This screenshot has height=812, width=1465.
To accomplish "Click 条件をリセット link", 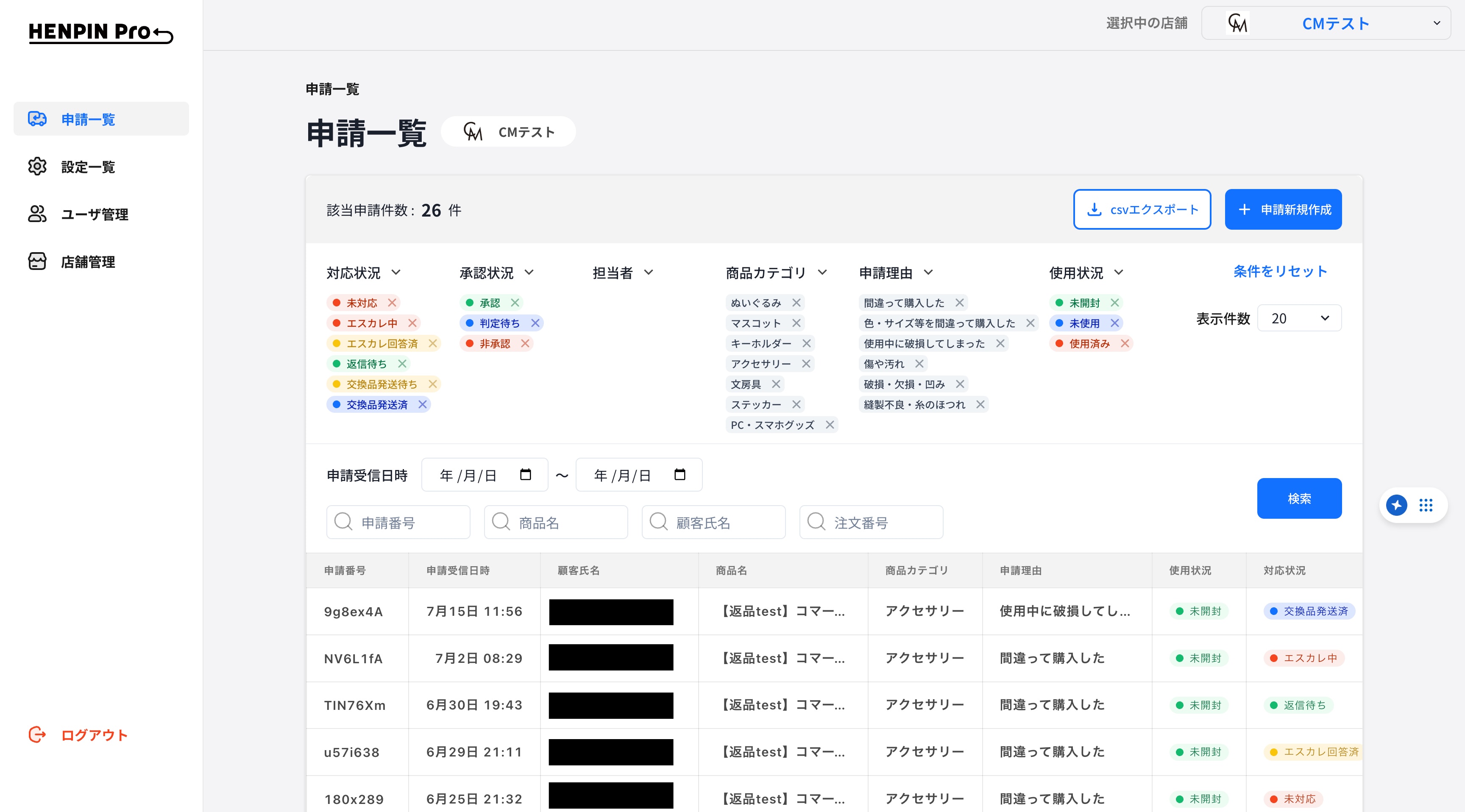I will coord(1280,271).
